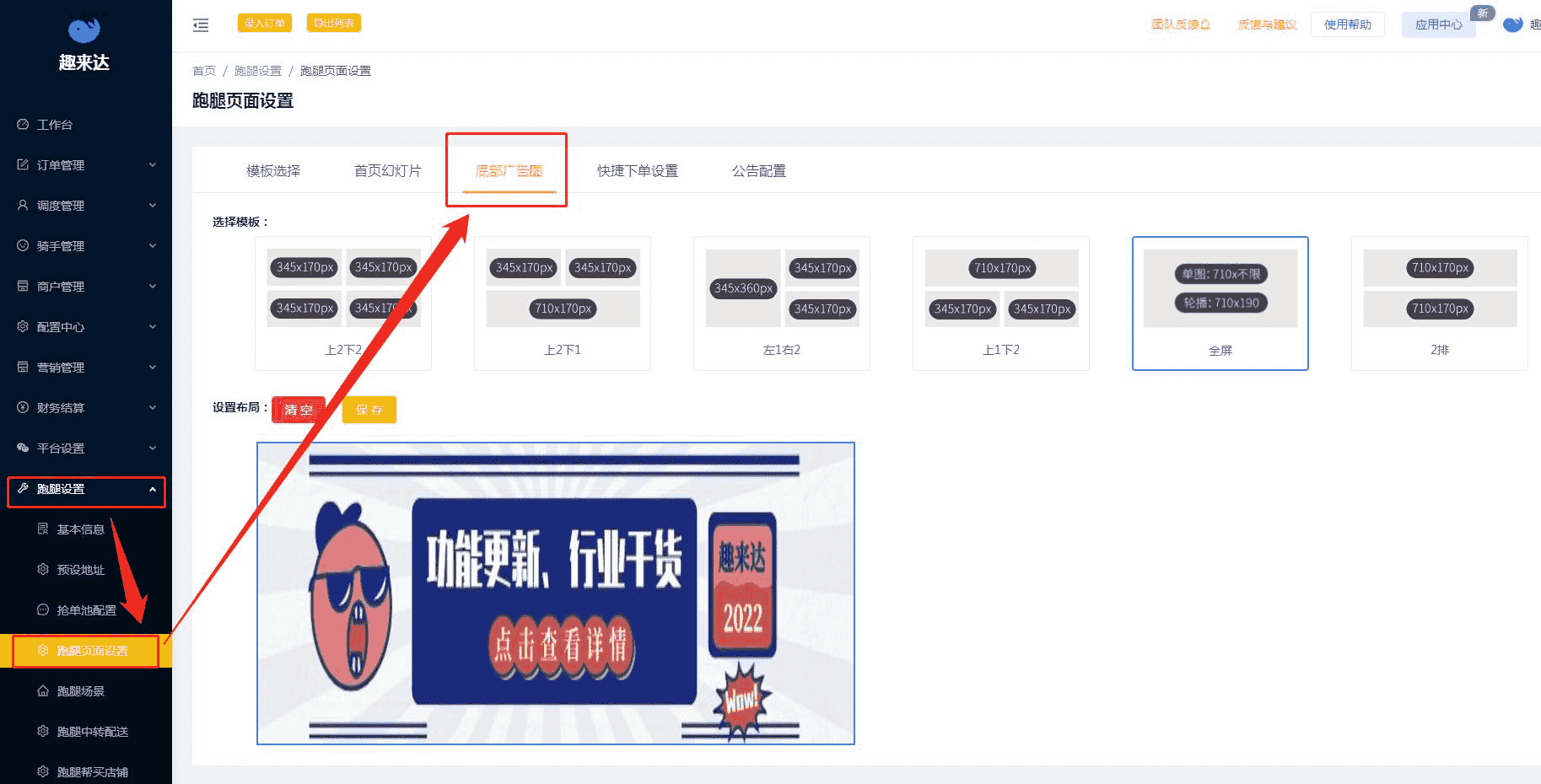
Task: Expand the 营销管理 submenu chevron
Action: [x=153, y=367]
